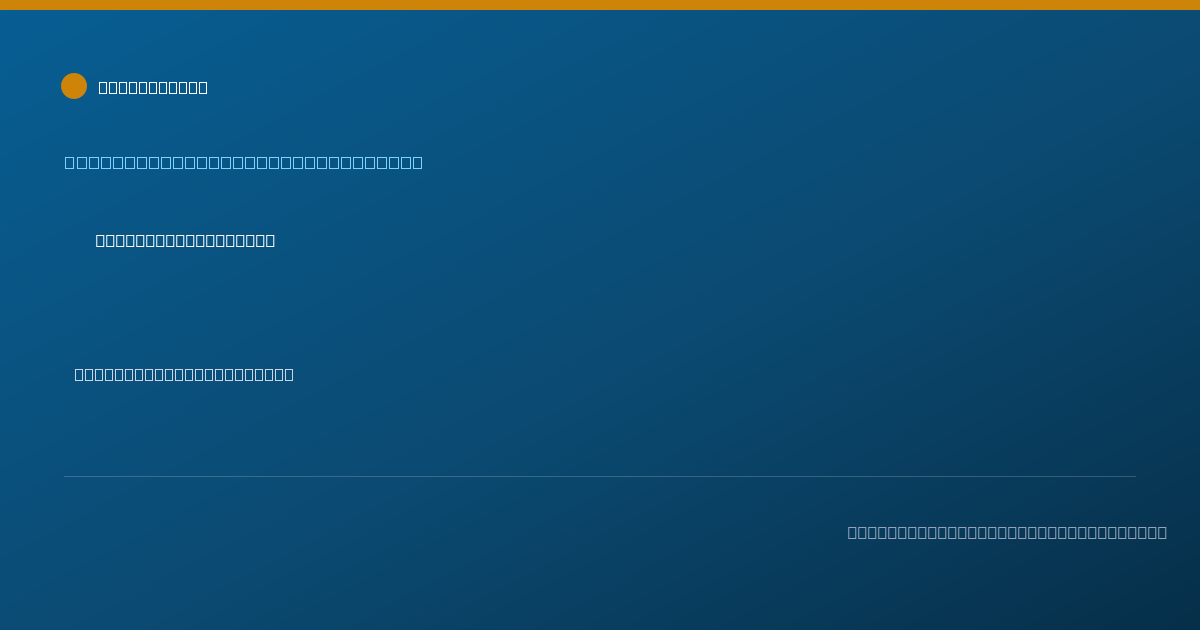This screenshot has width=1200, height=630.
Task: Click the gray footer text at bottom right
Action: coord(1007,532)
